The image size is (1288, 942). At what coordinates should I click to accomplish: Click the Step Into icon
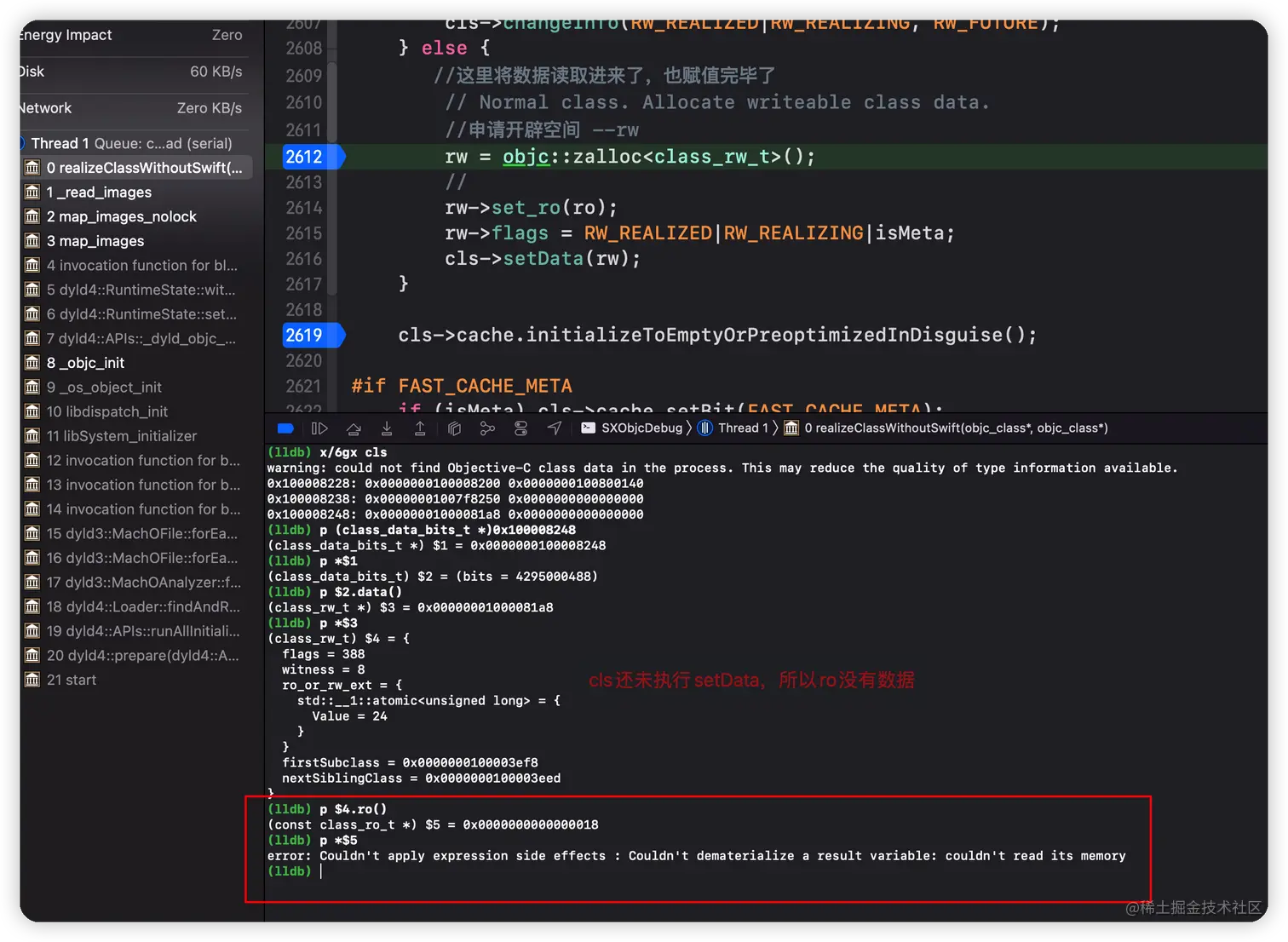[x=387, y=428]
